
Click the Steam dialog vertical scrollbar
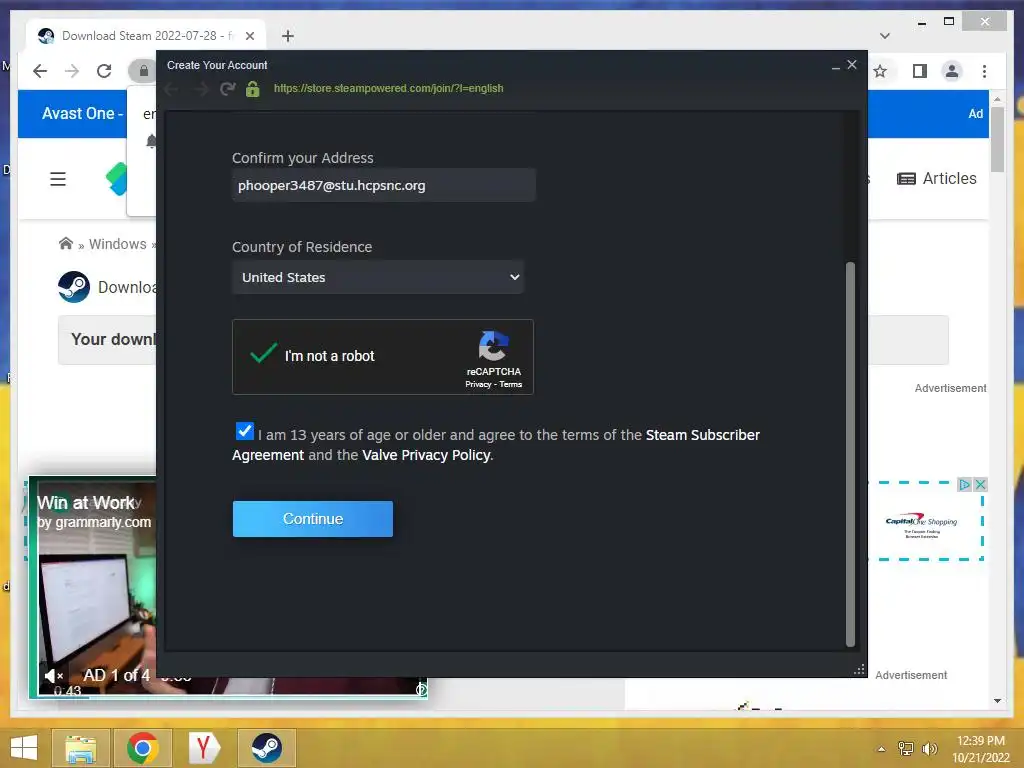[850, 454]
